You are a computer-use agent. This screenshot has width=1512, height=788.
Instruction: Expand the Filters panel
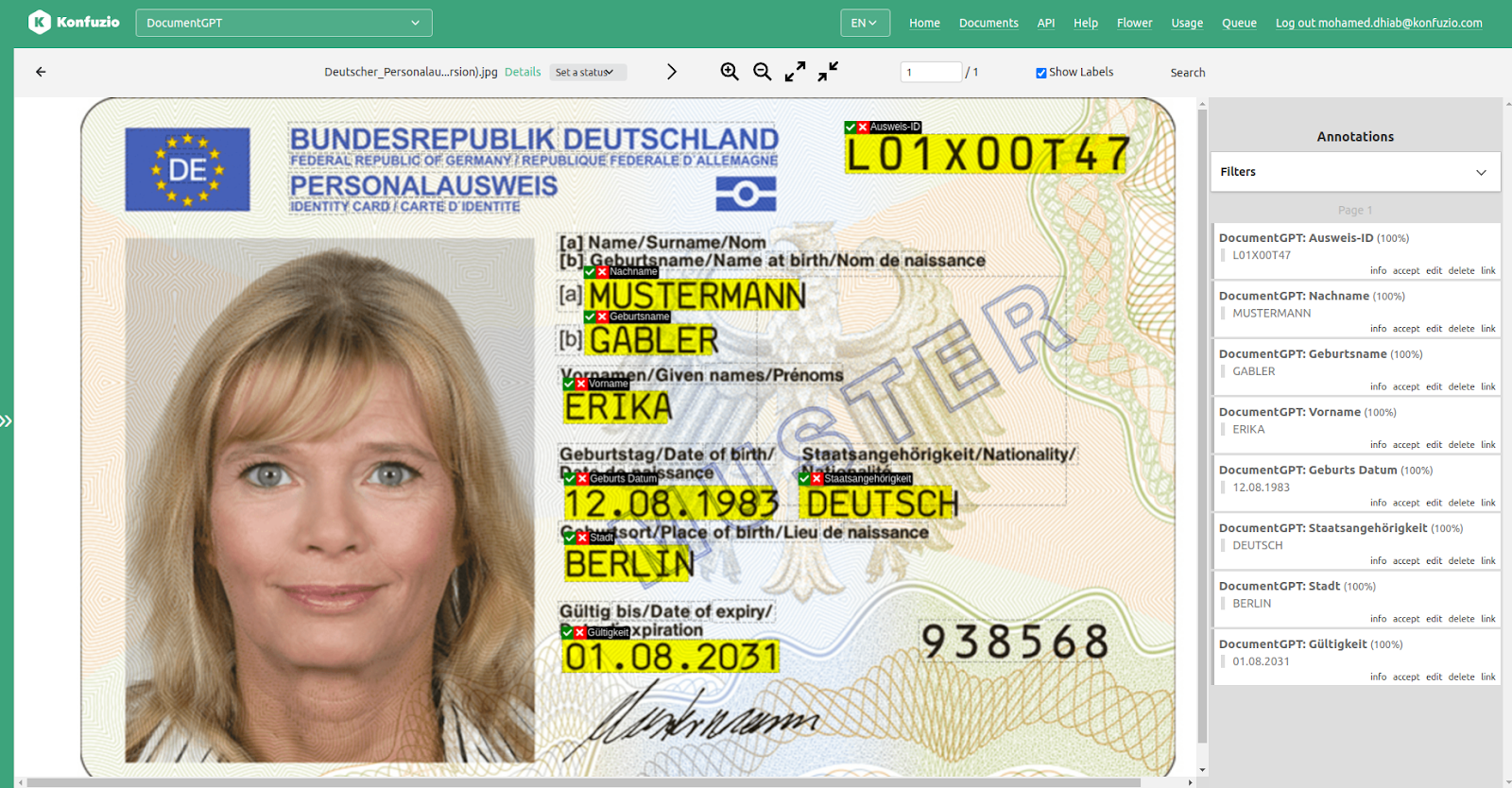pyautogui.click(x=1355, y=172)
